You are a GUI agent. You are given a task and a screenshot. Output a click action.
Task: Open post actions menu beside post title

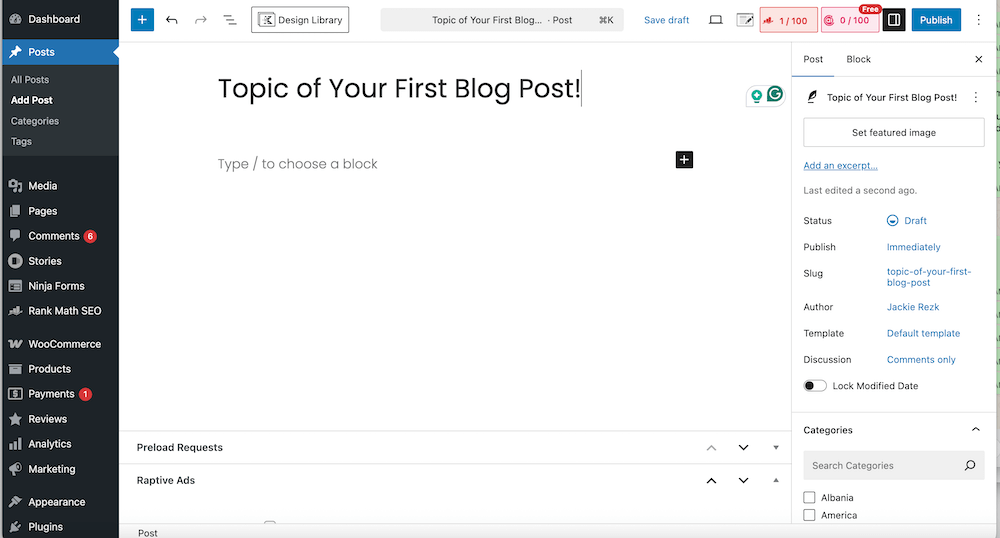pos(975,97)
